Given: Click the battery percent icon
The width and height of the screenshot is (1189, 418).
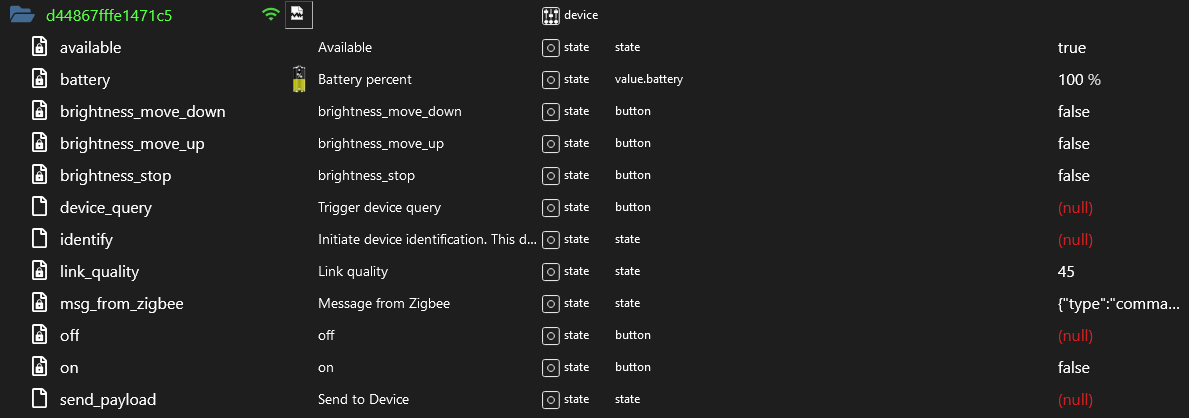Looking at the screenshot, I should pos(299,80).
